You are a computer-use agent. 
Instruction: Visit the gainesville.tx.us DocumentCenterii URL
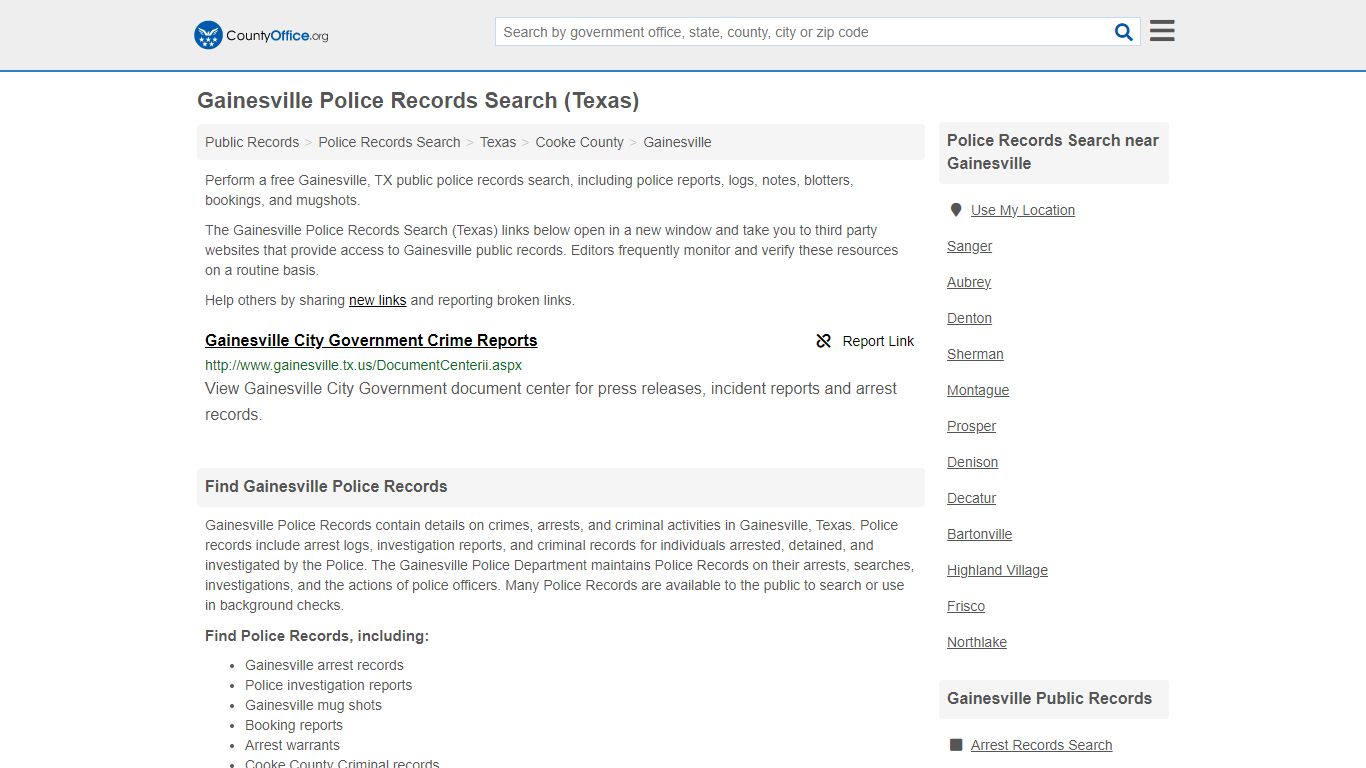coord(363,365)
